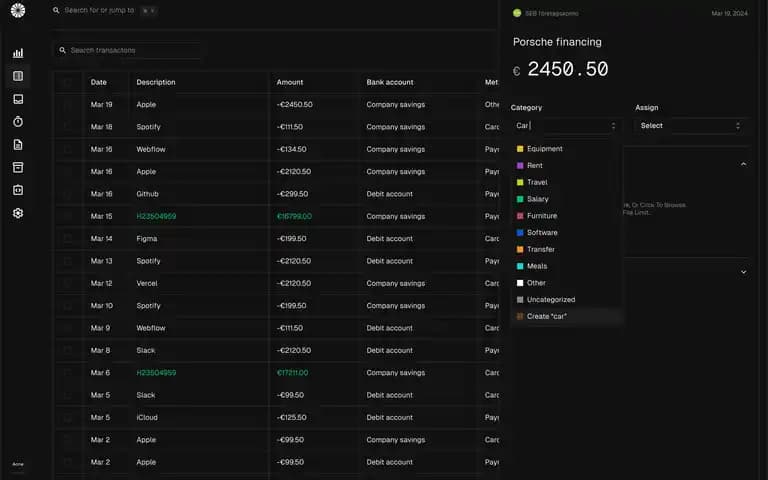Viewport: 768px width, 480px height.
Task: Click the -€125.50 iCloud amount
Action: (x=291, y=417)
